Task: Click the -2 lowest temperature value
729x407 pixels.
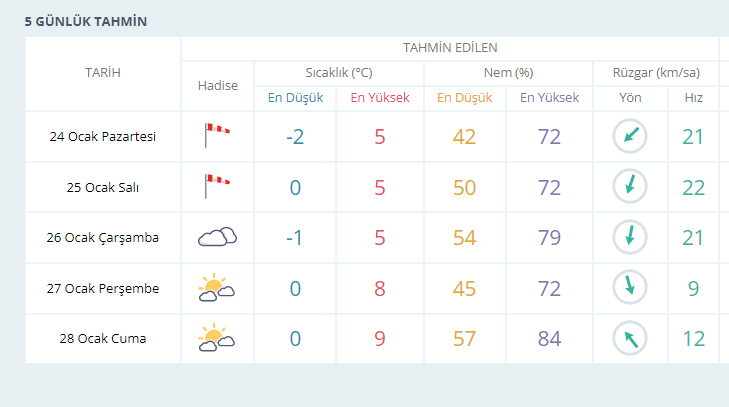Action: coord(294,136)
